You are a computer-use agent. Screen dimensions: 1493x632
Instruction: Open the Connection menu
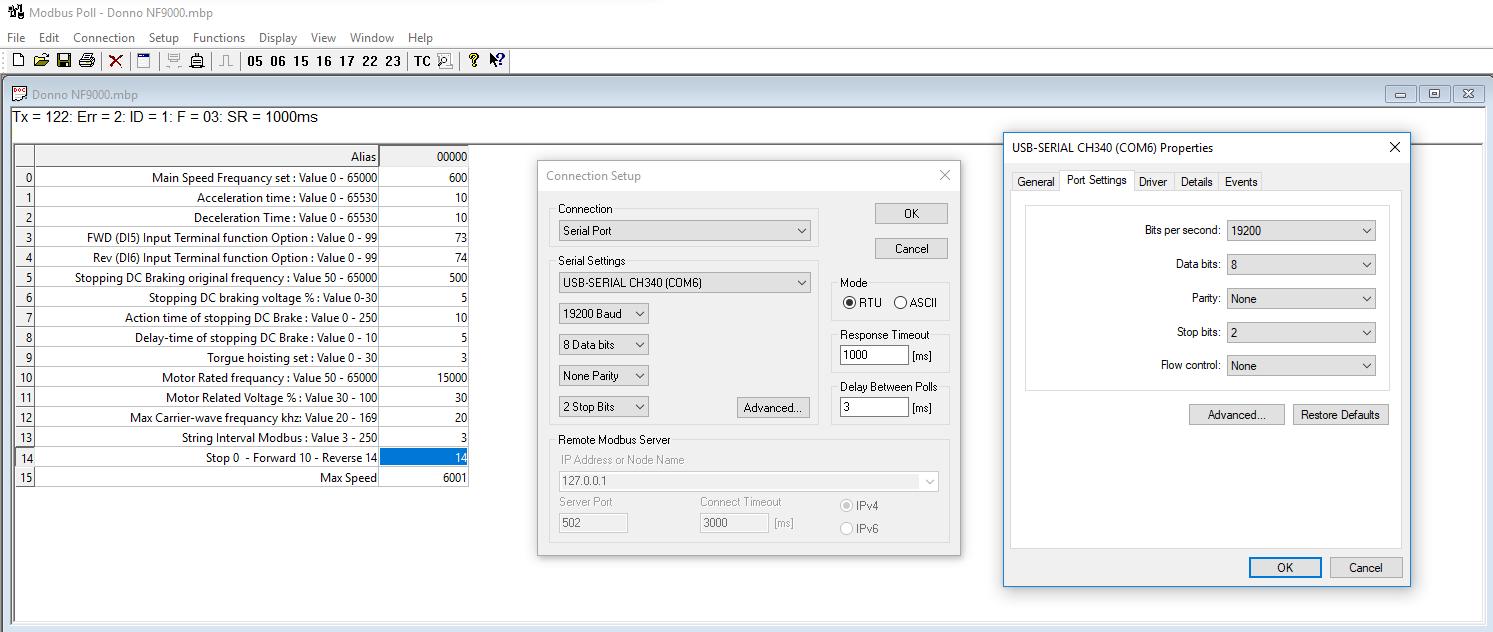[x=104, y=38]
